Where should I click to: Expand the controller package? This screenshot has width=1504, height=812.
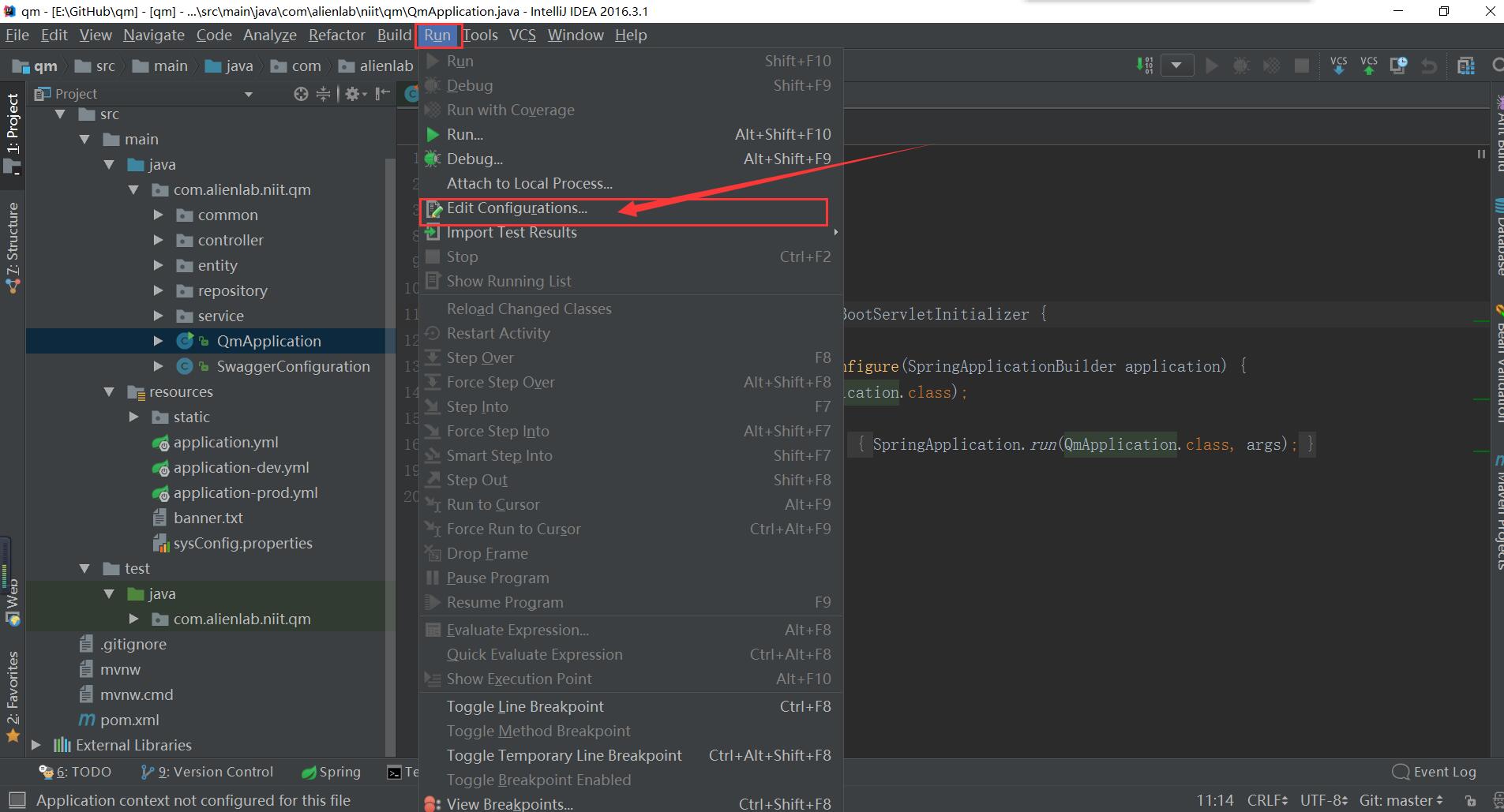(x=158, y=241)
